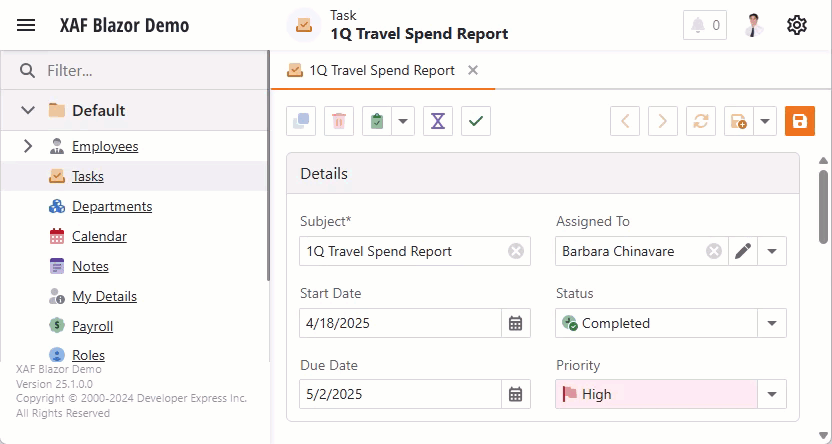832x444 pixels.
Task: Open Tasks in the navigation
Action: (88, 176)
